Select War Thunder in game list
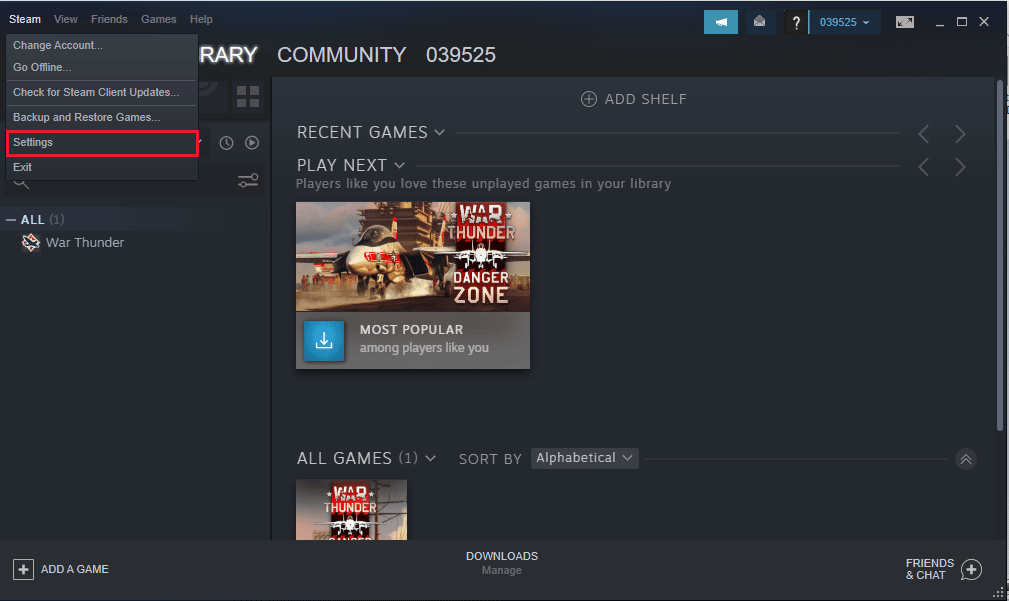The image size is (1009, 601). (x=85, y=243)
